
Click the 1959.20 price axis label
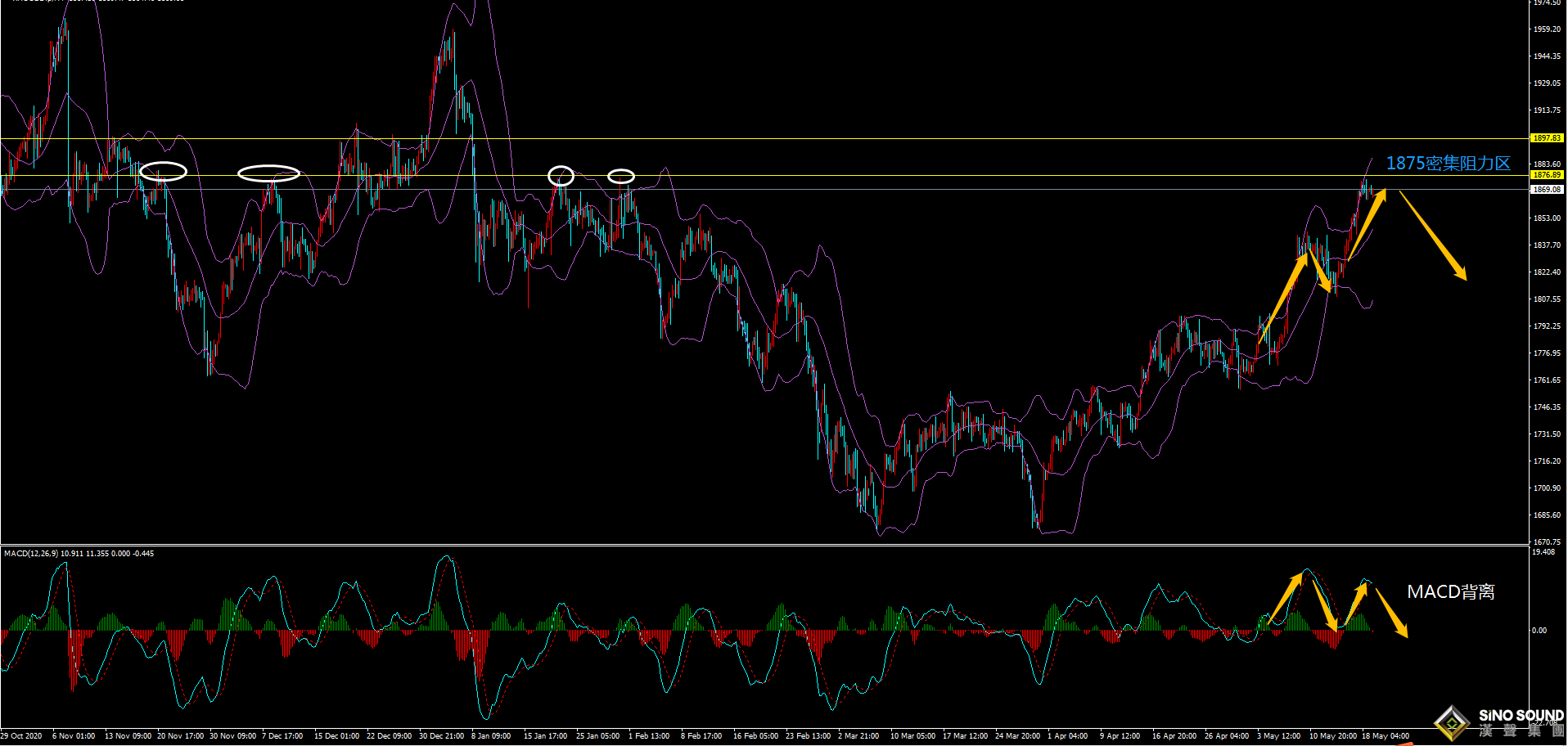pos(1547,29)
